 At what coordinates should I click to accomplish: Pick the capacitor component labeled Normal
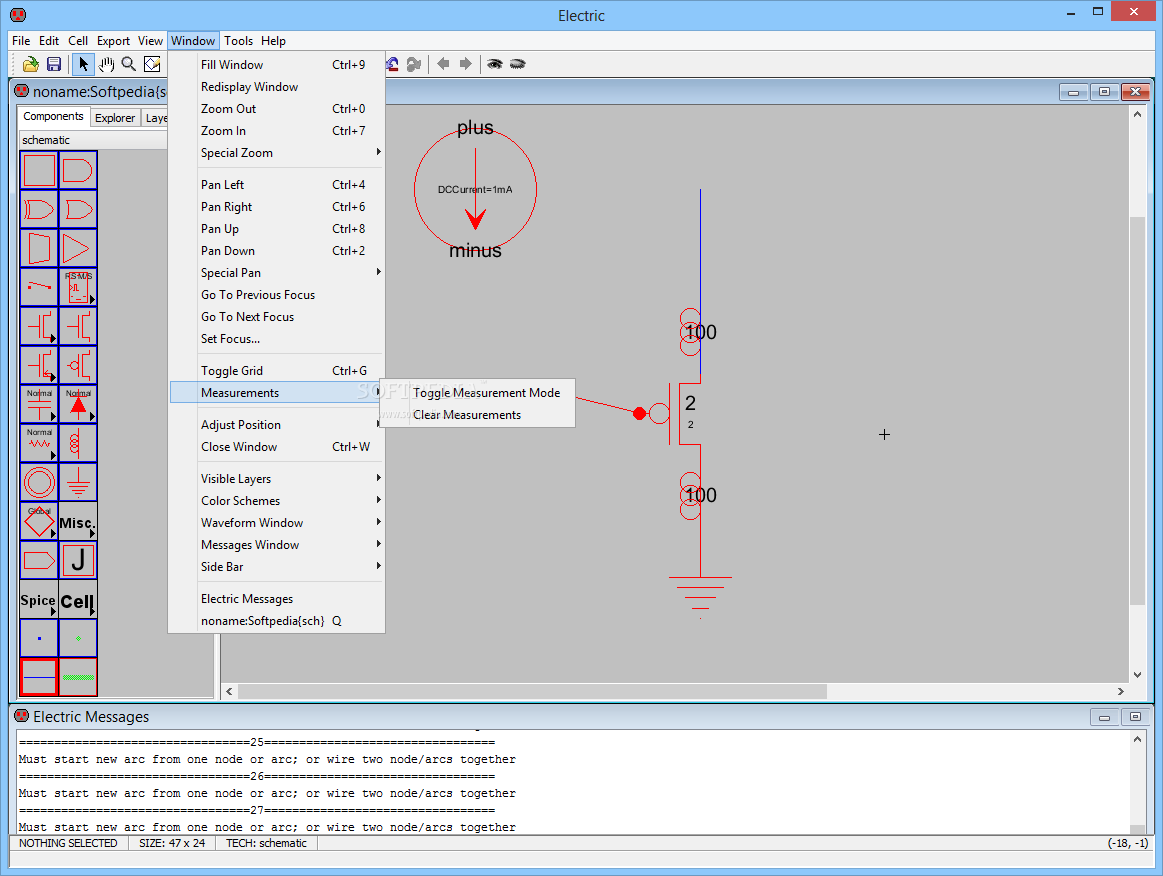coord(39,404)
